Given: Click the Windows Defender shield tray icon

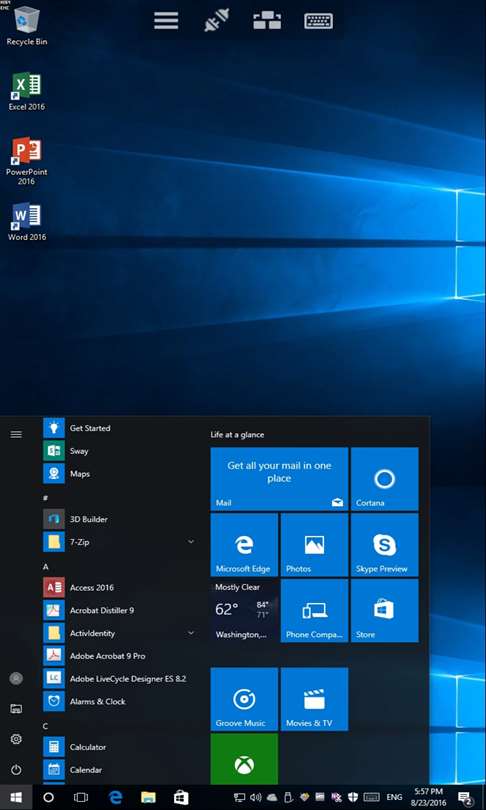Looking at the screenshot, I should coord(353,797).
